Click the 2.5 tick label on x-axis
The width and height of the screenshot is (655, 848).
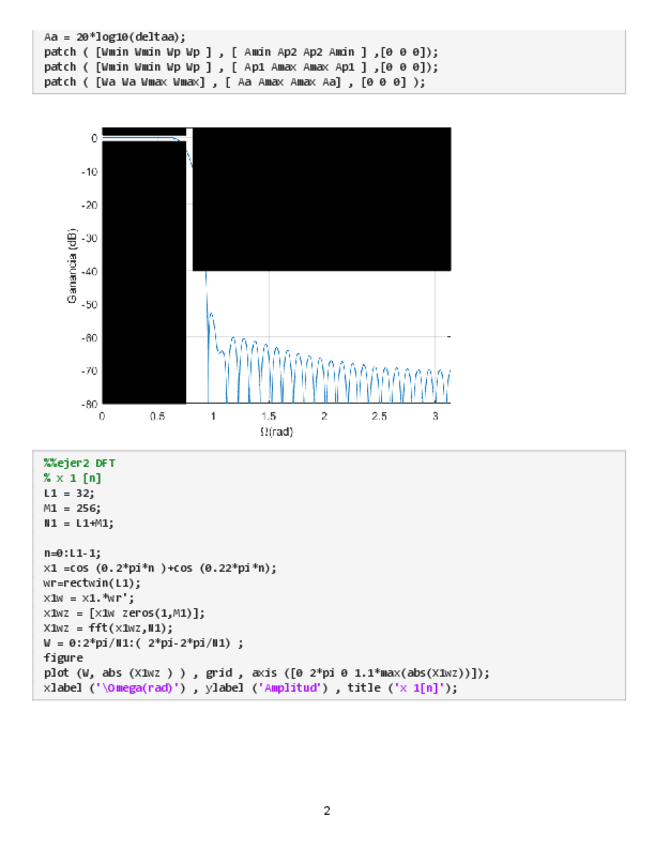point(379,416)
